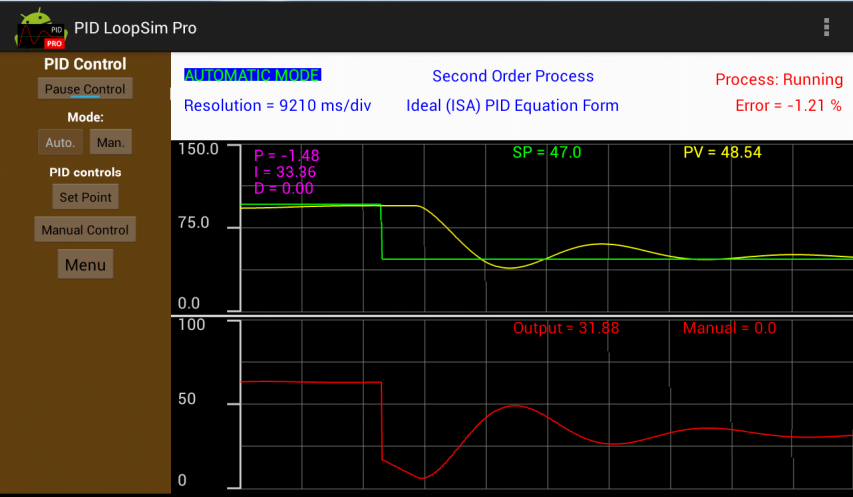Click the Pause Control button
Viewport: 853px width, 497px height.
click(85, 89)
